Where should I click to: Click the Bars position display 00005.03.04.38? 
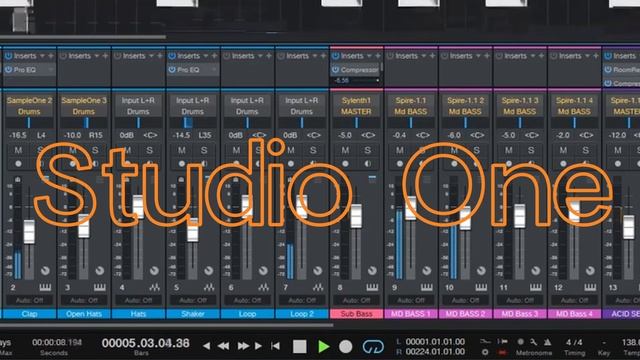coord(145,343)
